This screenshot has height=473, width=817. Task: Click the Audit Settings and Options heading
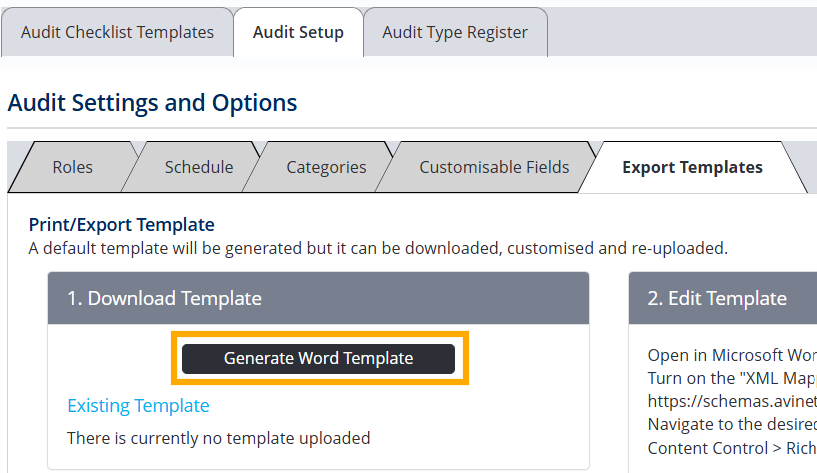152,102
